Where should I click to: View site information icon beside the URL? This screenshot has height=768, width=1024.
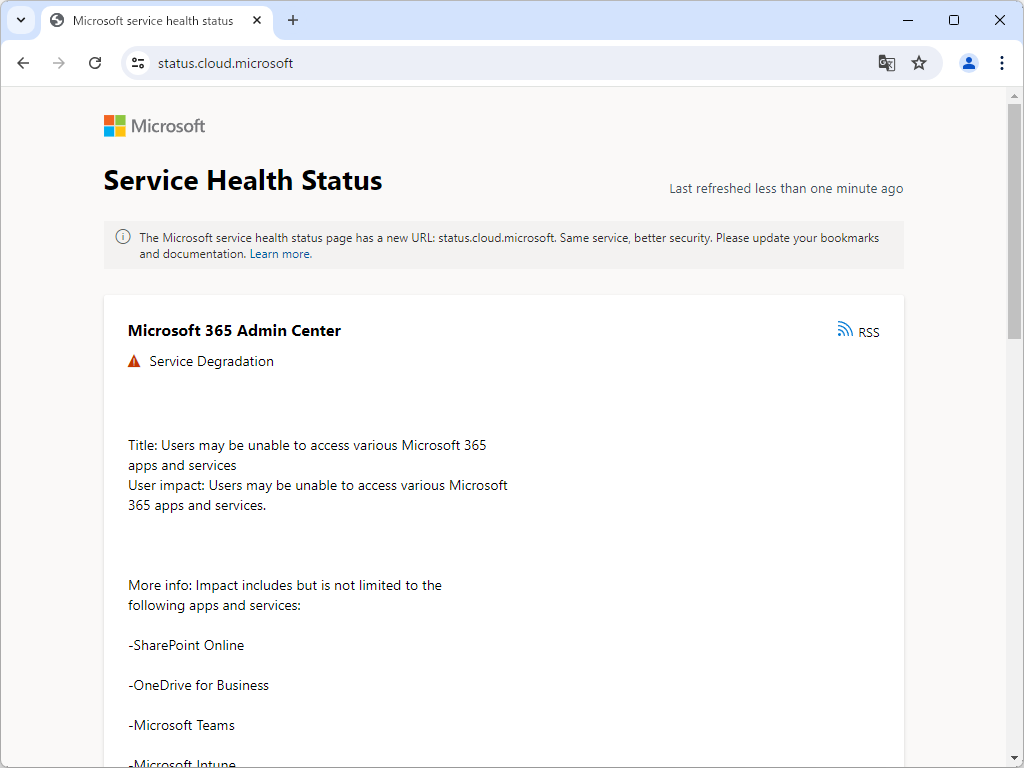point(137,62)
